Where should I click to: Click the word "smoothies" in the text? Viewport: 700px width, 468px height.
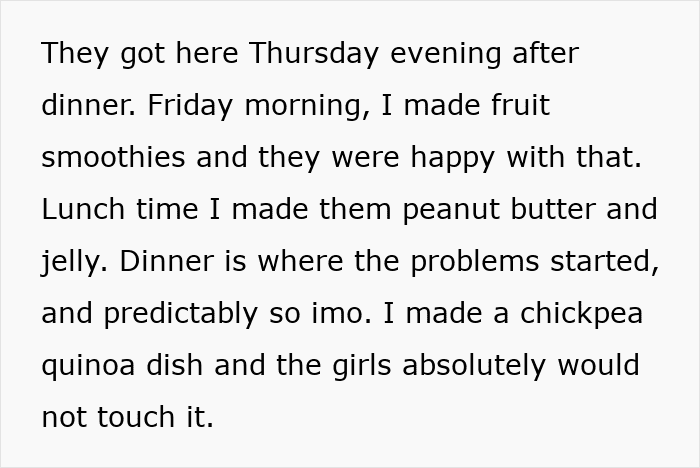tap(113, 157)
